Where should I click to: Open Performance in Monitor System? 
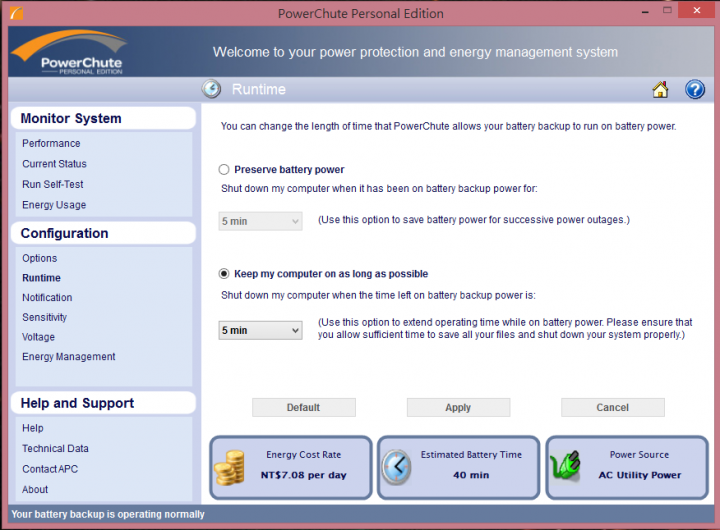tap(51, 143)
